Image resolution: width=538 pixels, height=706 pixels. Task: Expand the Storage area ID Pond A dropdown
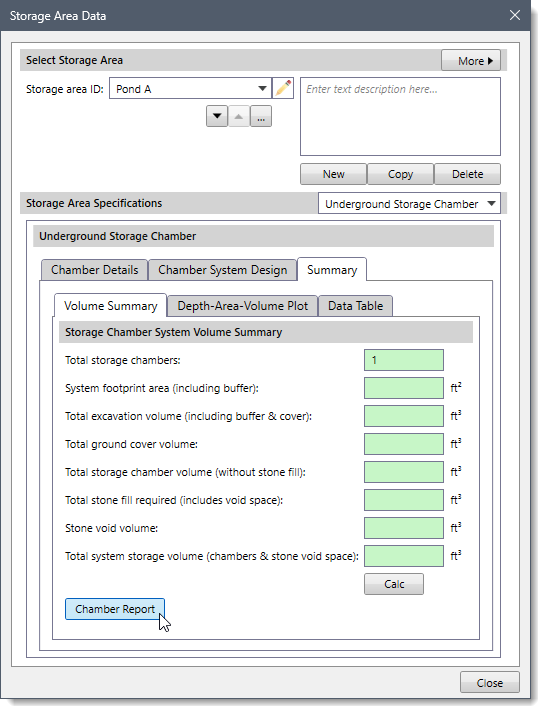(x=190, y=89)
